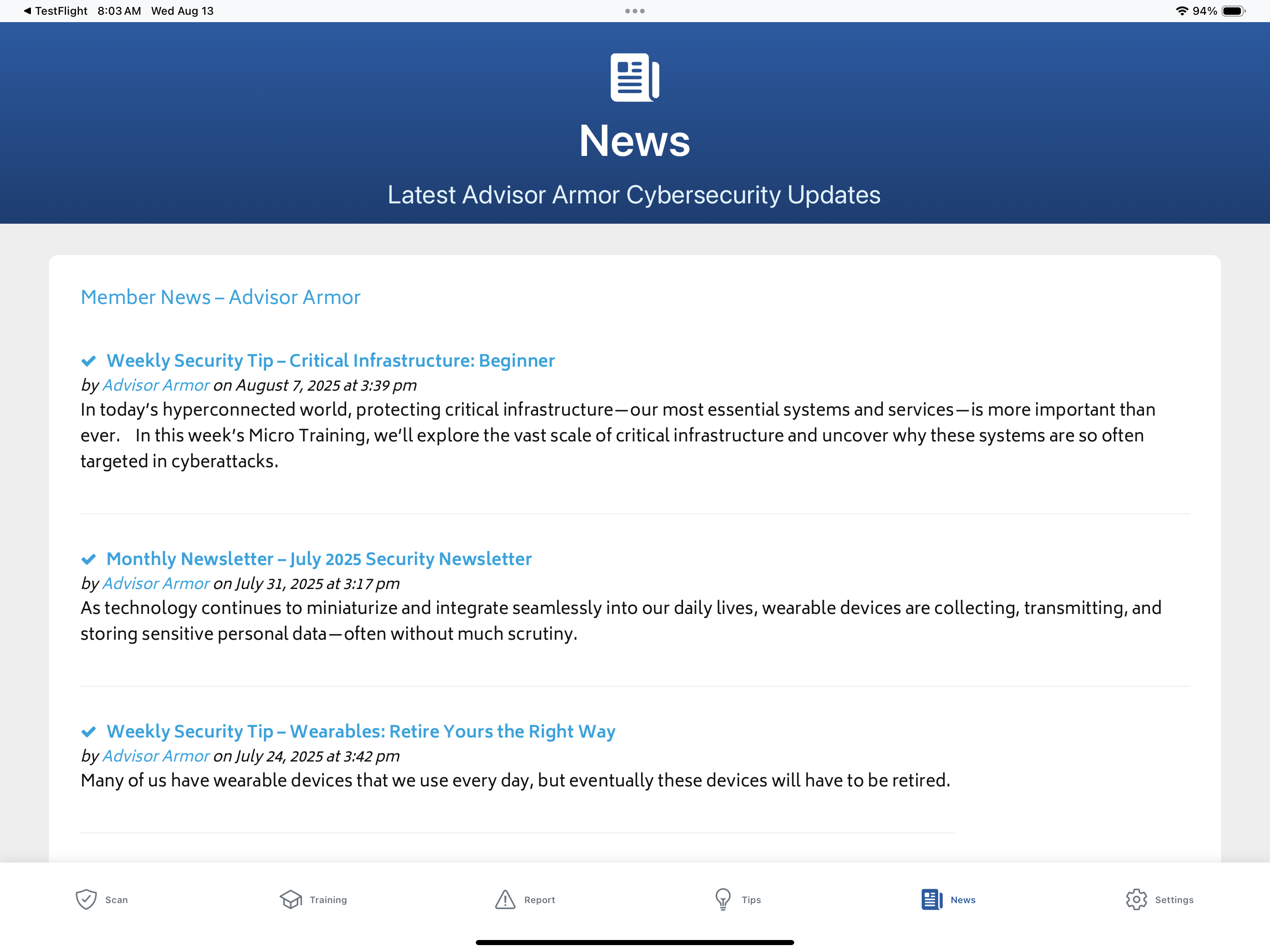
Task: Open Member News – Advisor Armor link
Action: [x=221, y=297]
